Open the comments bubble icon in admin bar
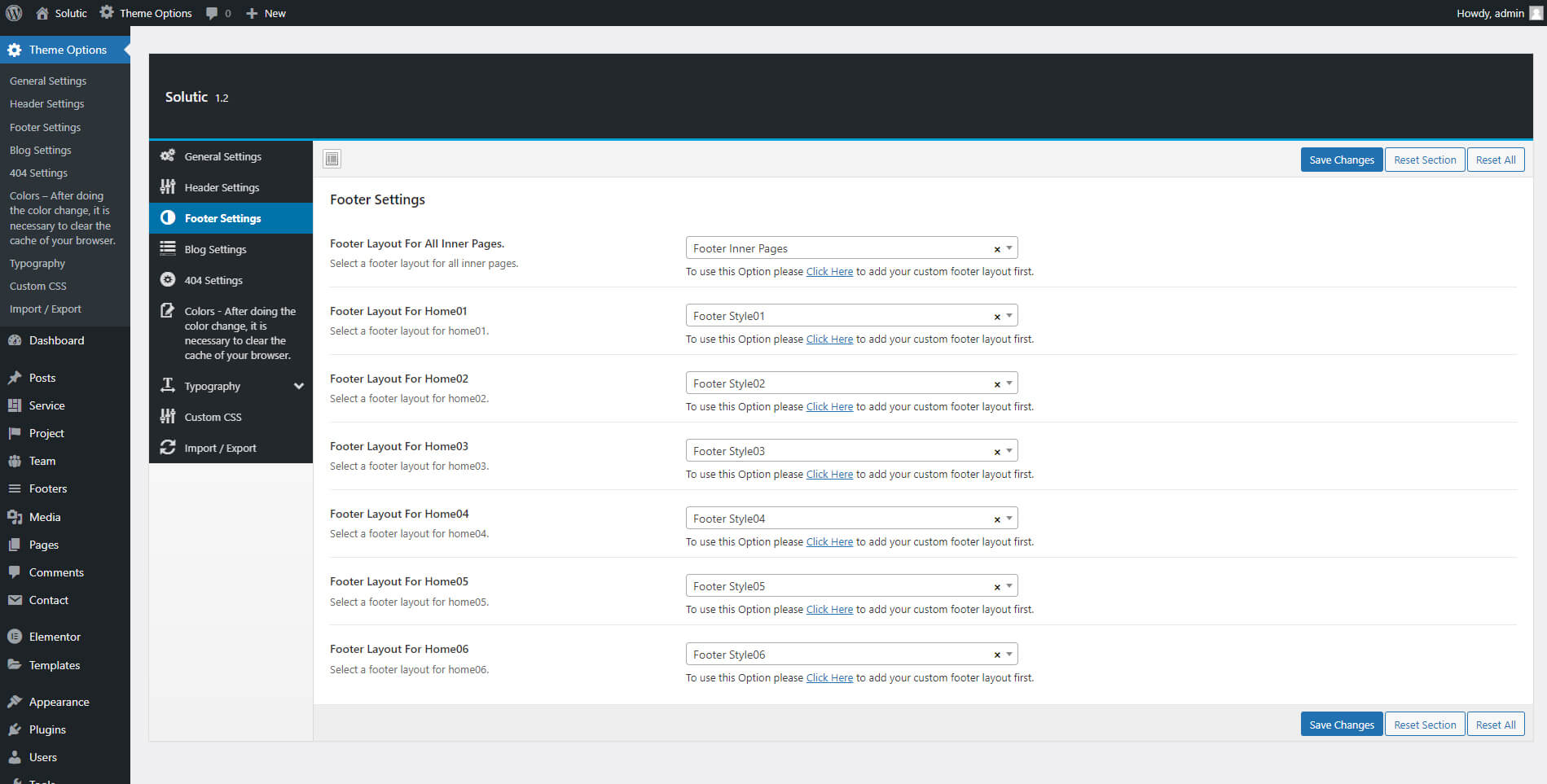This screenshot has height=784, width=1547. pos(212,13)
